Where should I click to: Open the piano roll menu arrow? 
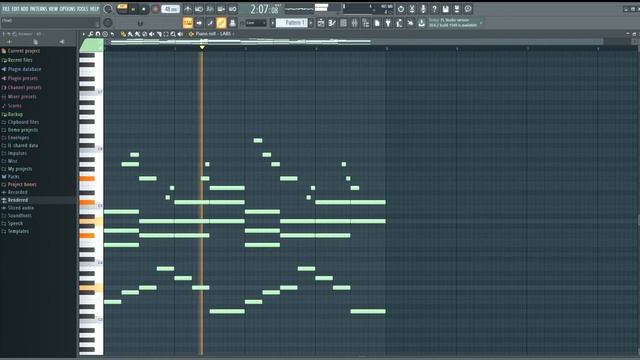tap(84, 34)
